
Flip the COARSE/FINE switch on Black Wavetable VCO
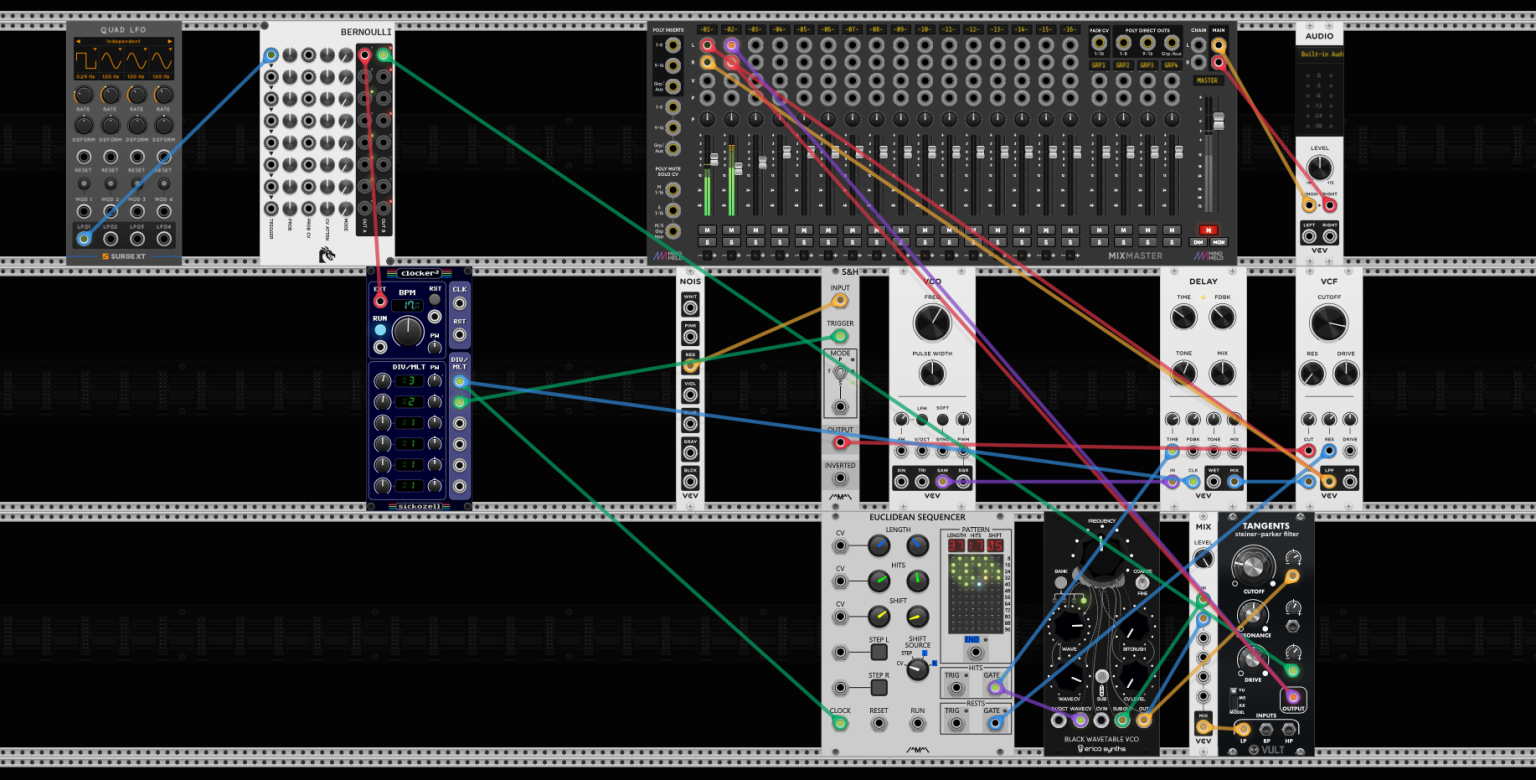click(1141, 582)
